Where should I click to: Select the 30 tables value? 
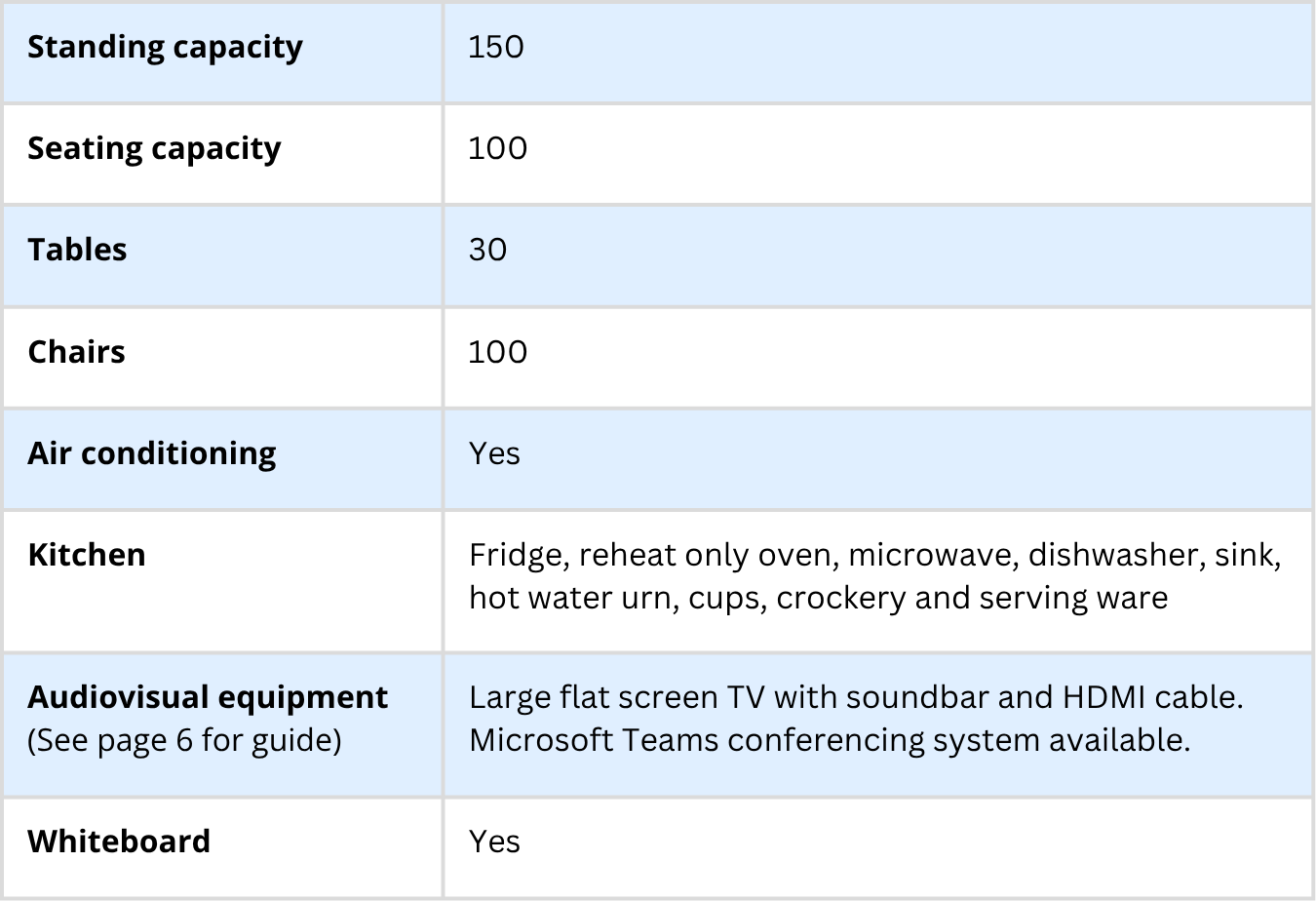(x=487, y=251)
